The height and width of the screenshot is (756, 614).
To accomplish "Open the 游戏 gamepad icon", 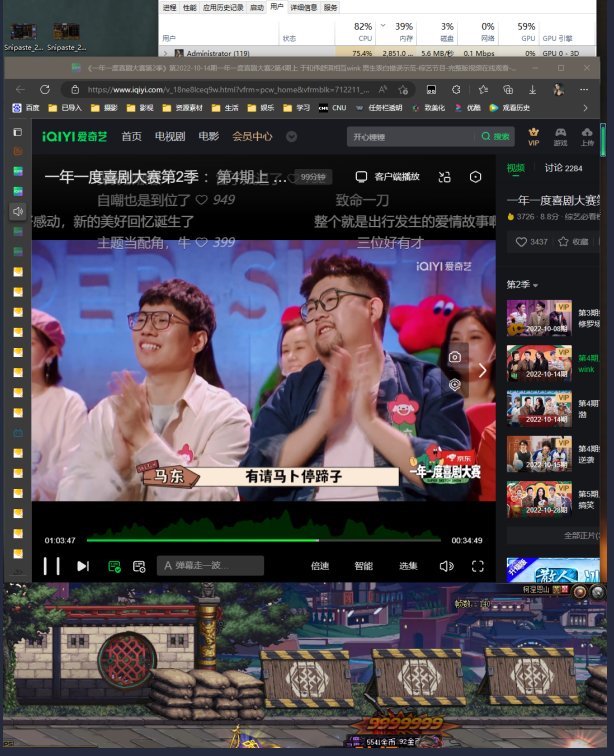I will (x=560, y=136).
